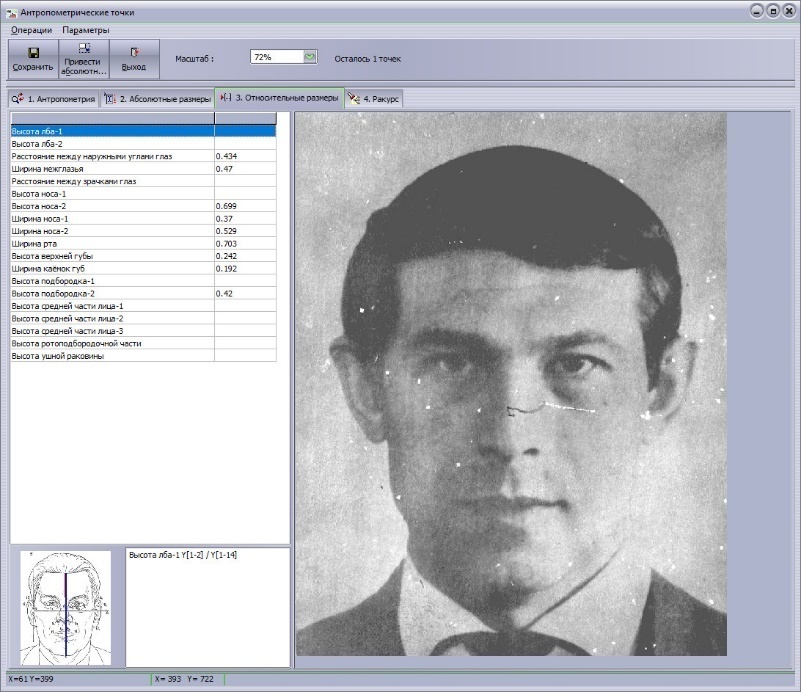
Task: Open the Масштаб scale dropdown arrow
Action: click(310, 58)
